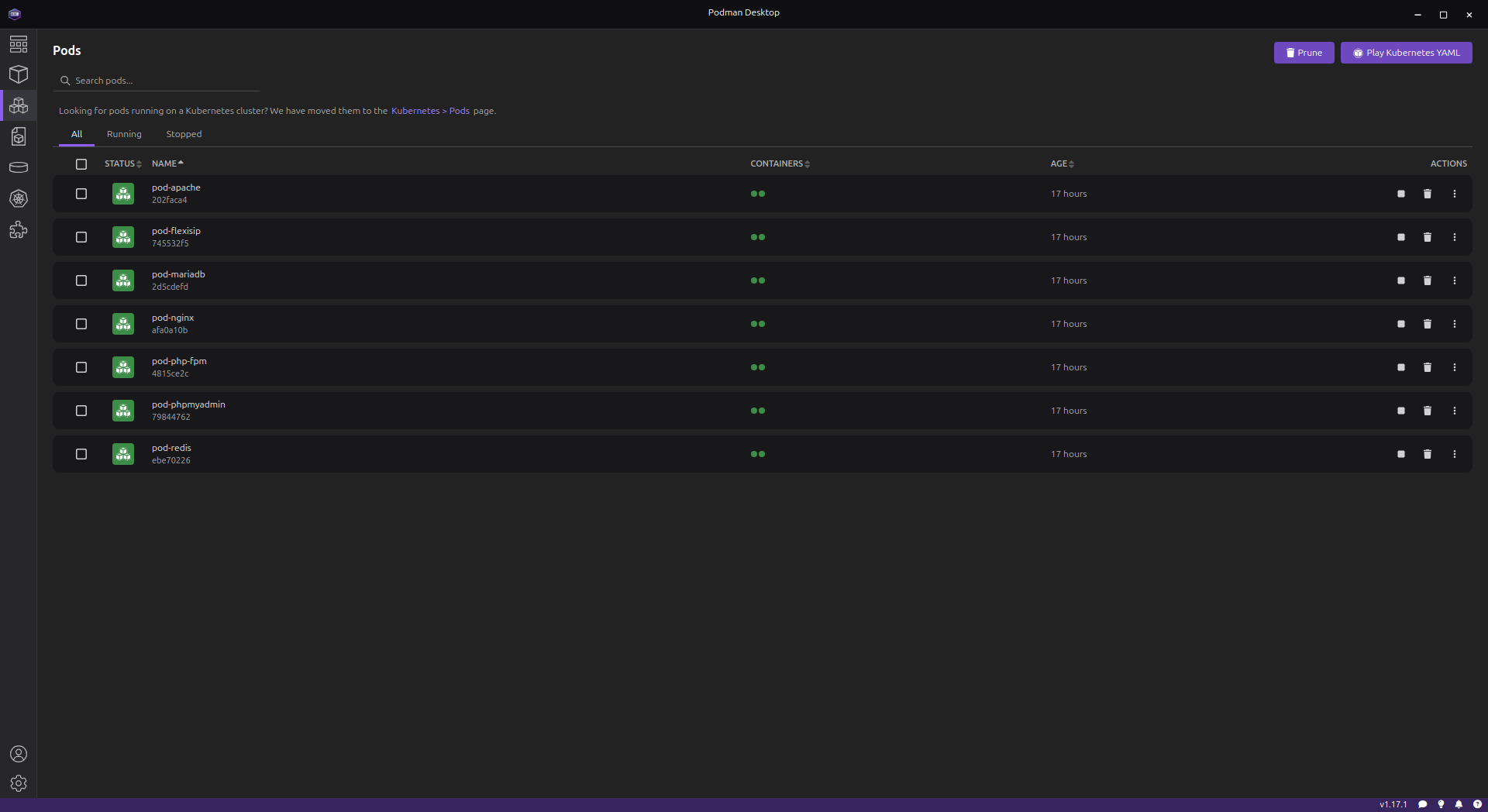Click pod-apache containers status dots
This screenshot has width=1488, height=812.
click(x=758, y=194)
